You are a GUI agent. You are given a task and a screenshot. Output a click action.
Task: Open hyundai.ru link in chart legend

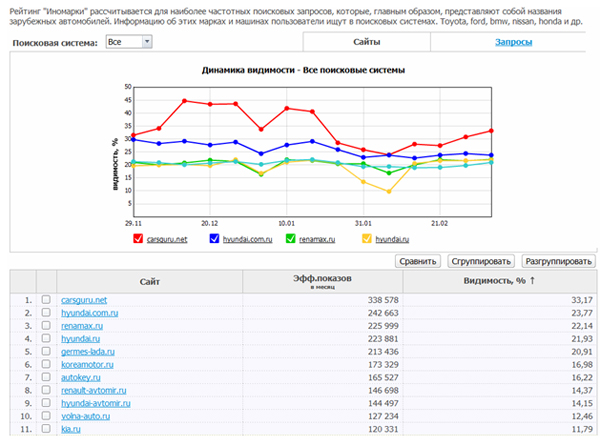(x=392, y=239)
